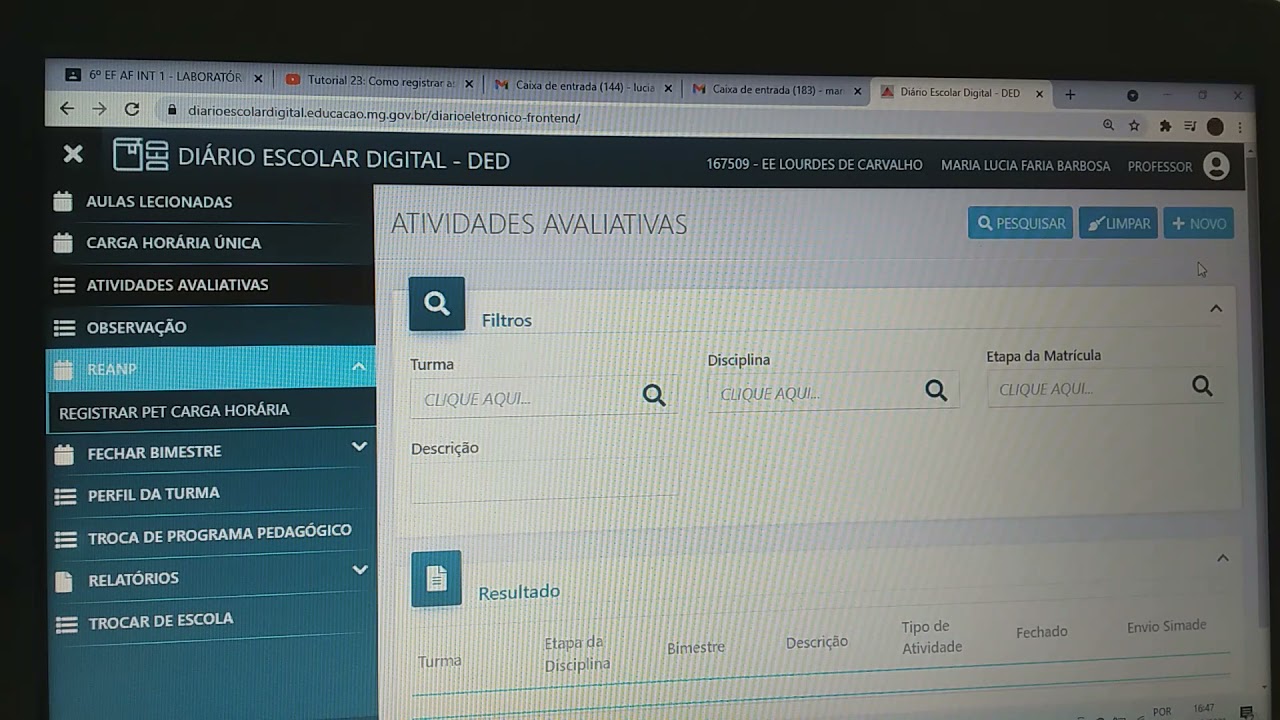Open Perfil da Turma menu item
Screen dimensions: 1280x720
click(x=153, y=494)
